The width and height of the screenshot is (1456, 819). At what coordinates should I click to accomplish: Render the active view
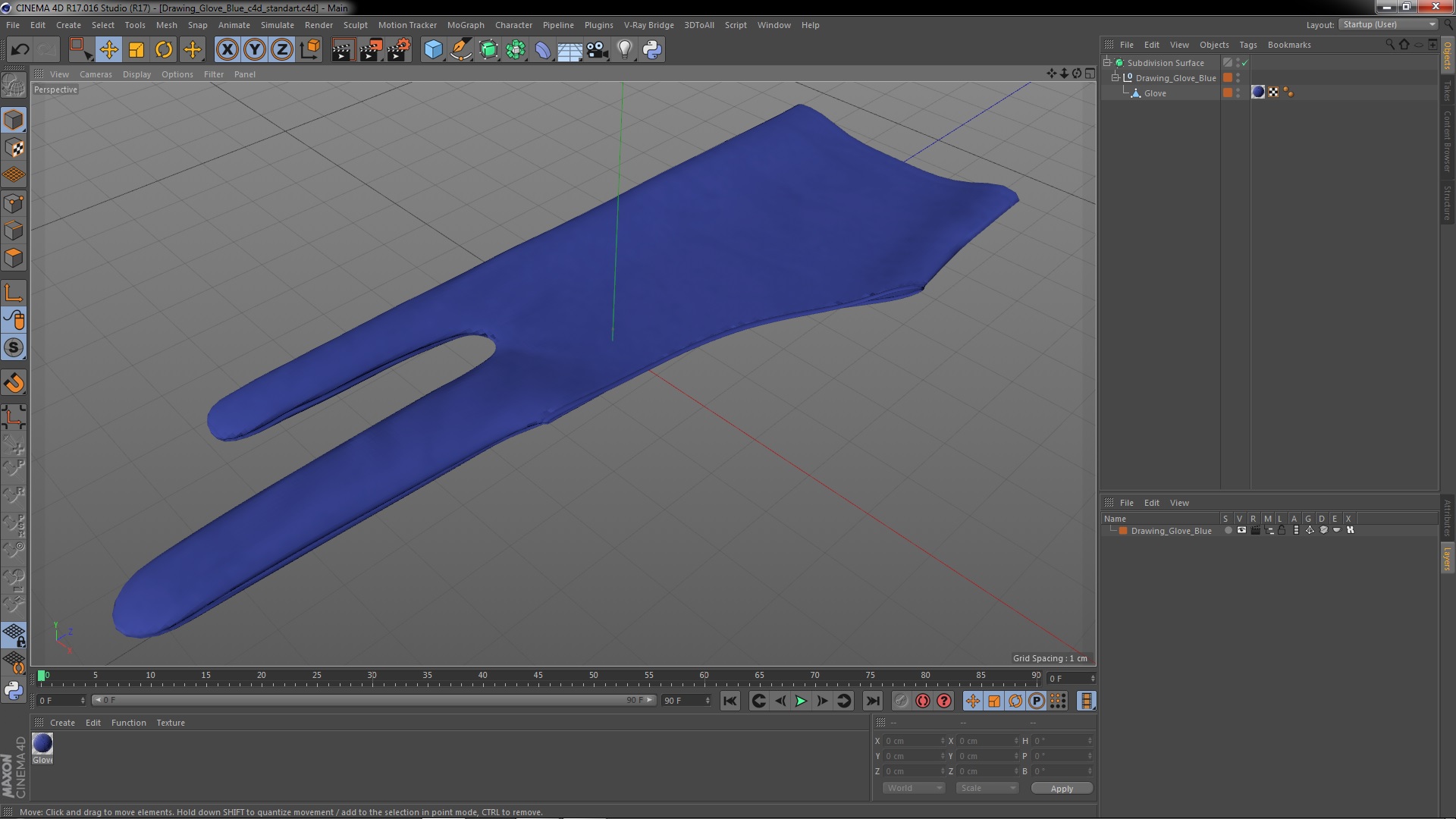(343, 50)
